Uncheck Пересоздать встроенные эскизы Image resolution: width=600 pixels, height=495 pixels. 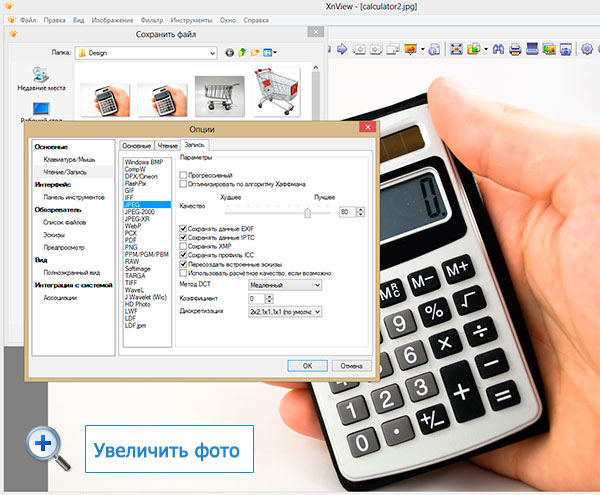(x=183, y=264)
